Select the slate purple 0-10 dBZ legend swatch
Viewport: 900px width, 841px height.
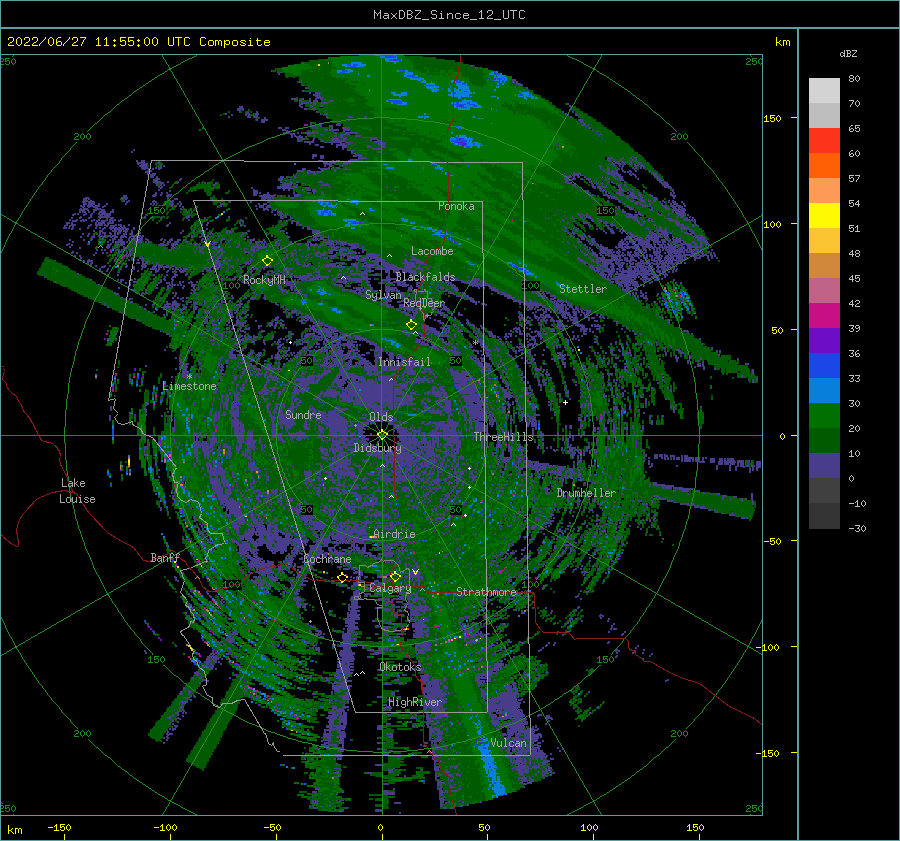pos(824,465)
